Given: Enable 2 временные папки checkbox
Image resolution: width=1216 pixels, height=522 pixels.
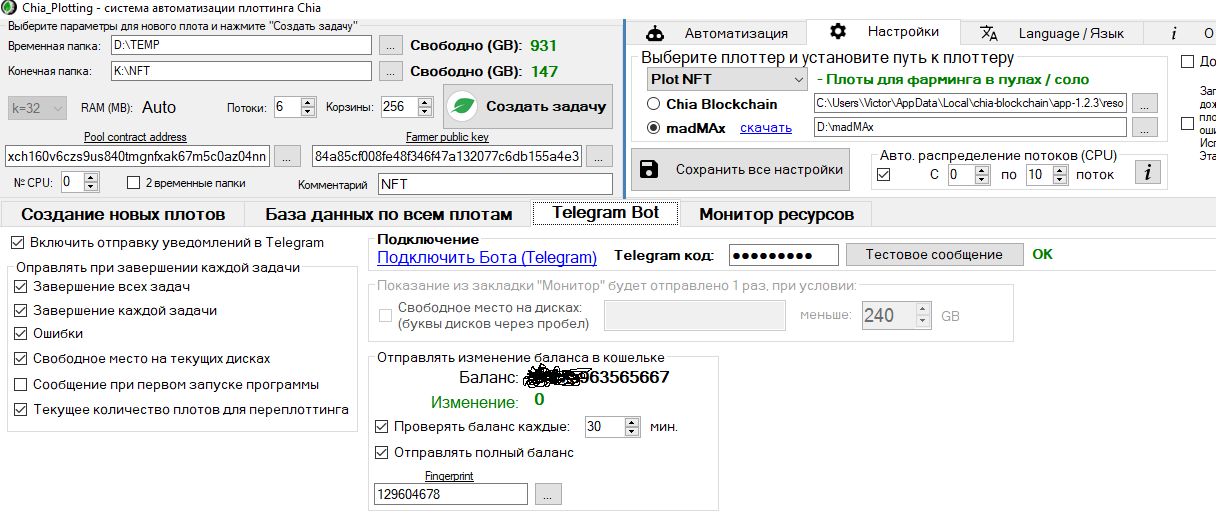Looking at the screenshot, I should [x=134, y=182].
